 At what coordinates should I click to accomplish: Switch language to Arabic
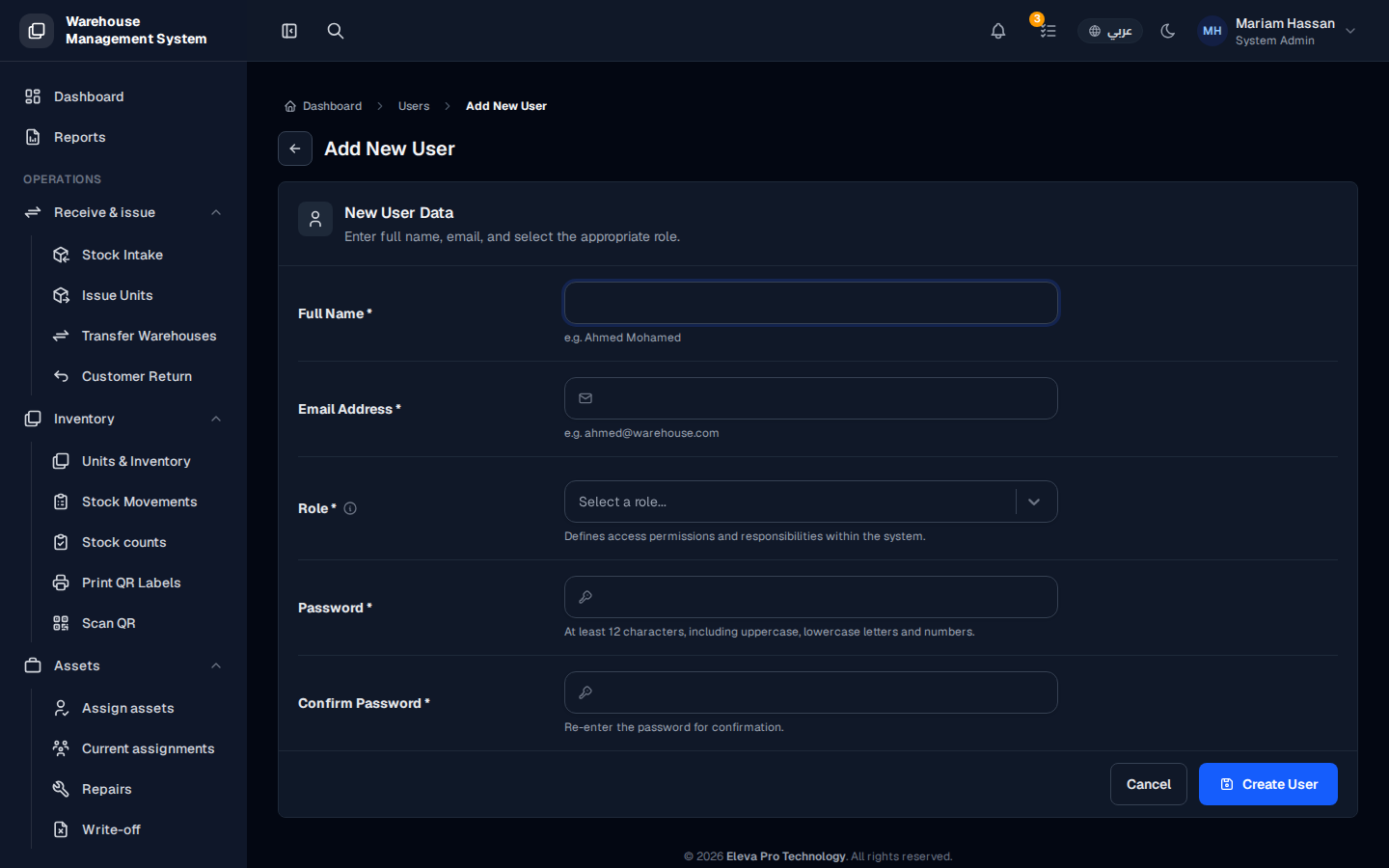tap(1110, 31)
